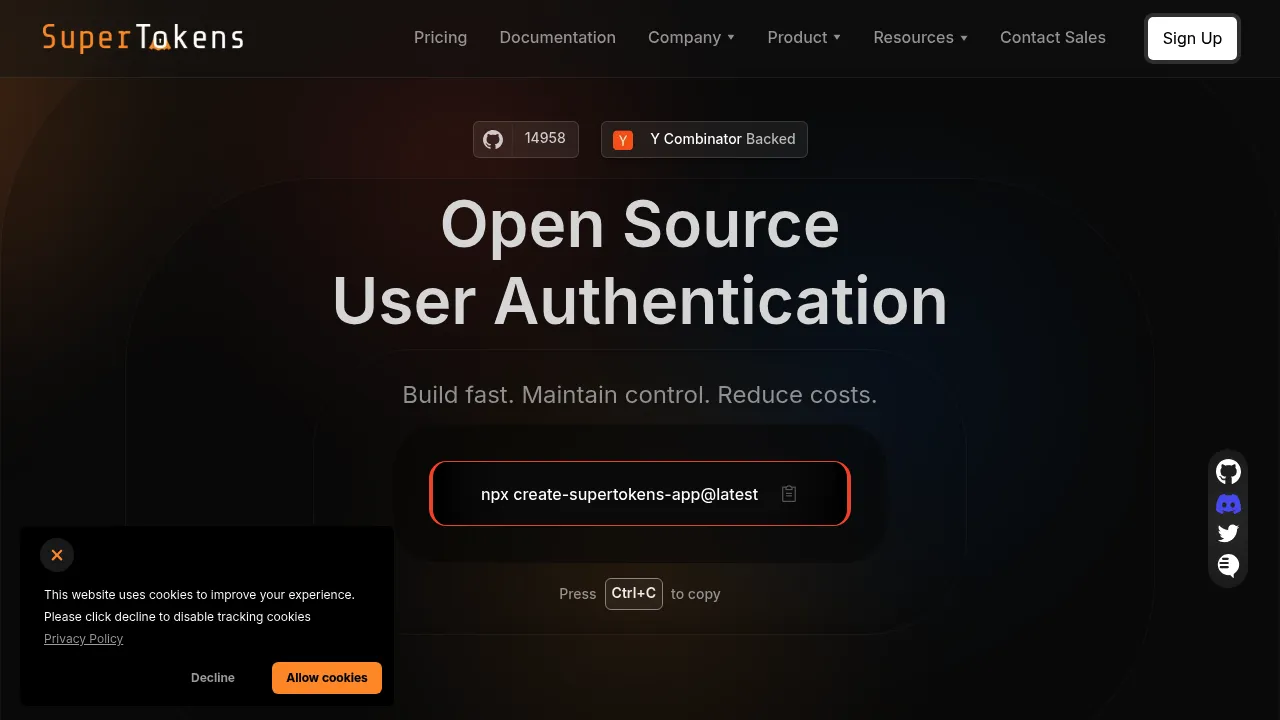The height and width of the screenshot is (720, 1280).
Task: Click the npx create-supertokens-app@latest command box
Action: (x=640, y=493)
